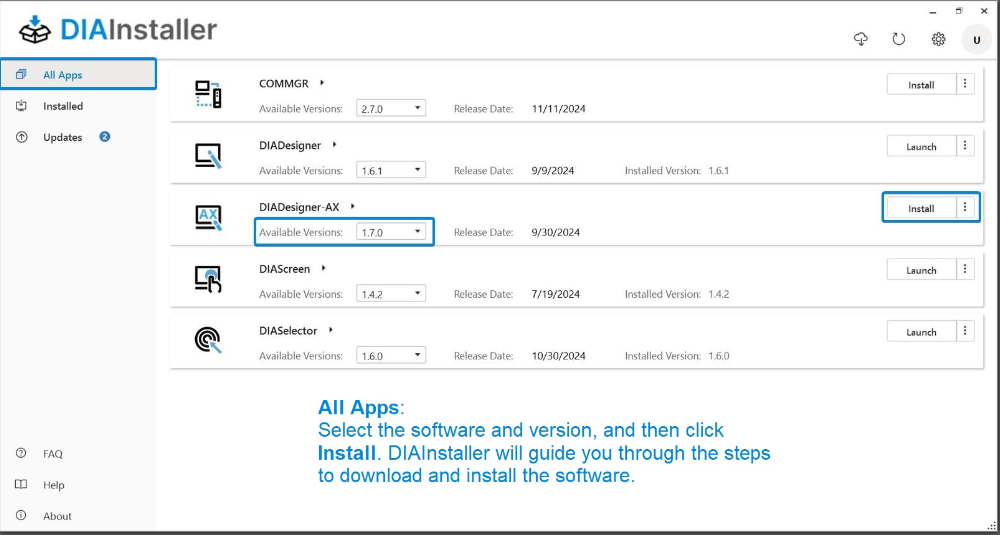This screenshot has height=535, width=1000.
Task: Open more options for DIASelector
Action: (x=966, y=332)
